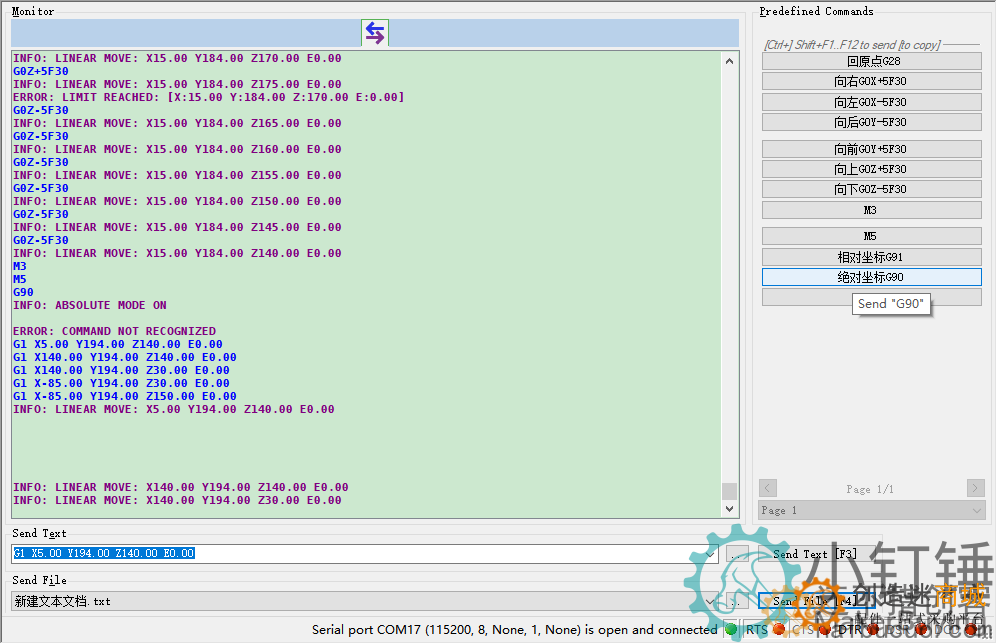Click the monitor scrollbar thumb
The image size is (997, 644).
click(729, 491)
